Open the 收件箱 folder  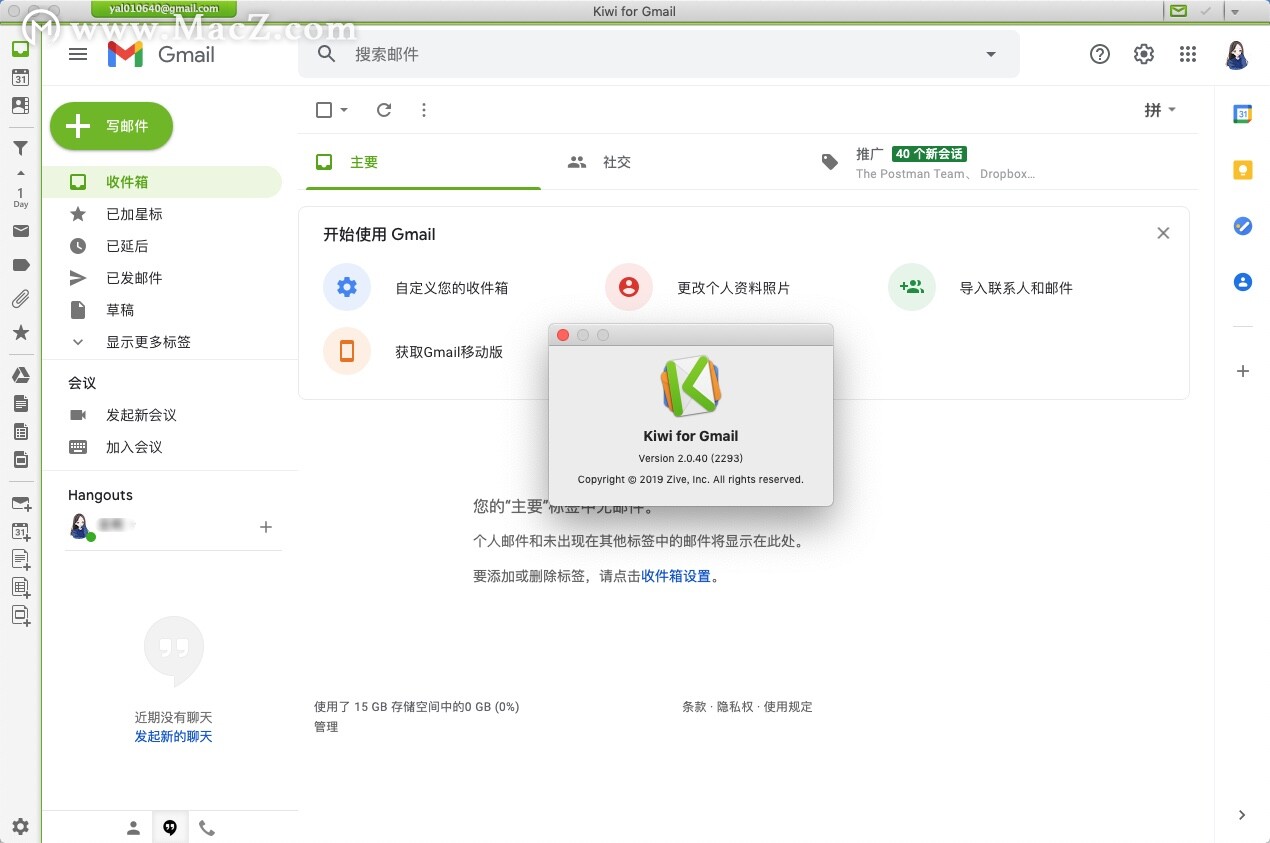(162, 182)
